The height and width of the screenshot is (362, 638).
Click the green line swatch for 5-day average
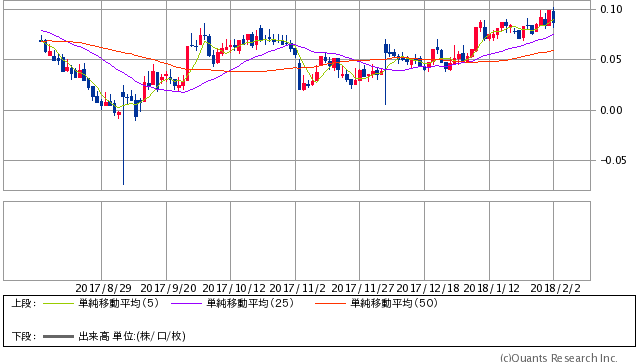[x=58, y=303]
